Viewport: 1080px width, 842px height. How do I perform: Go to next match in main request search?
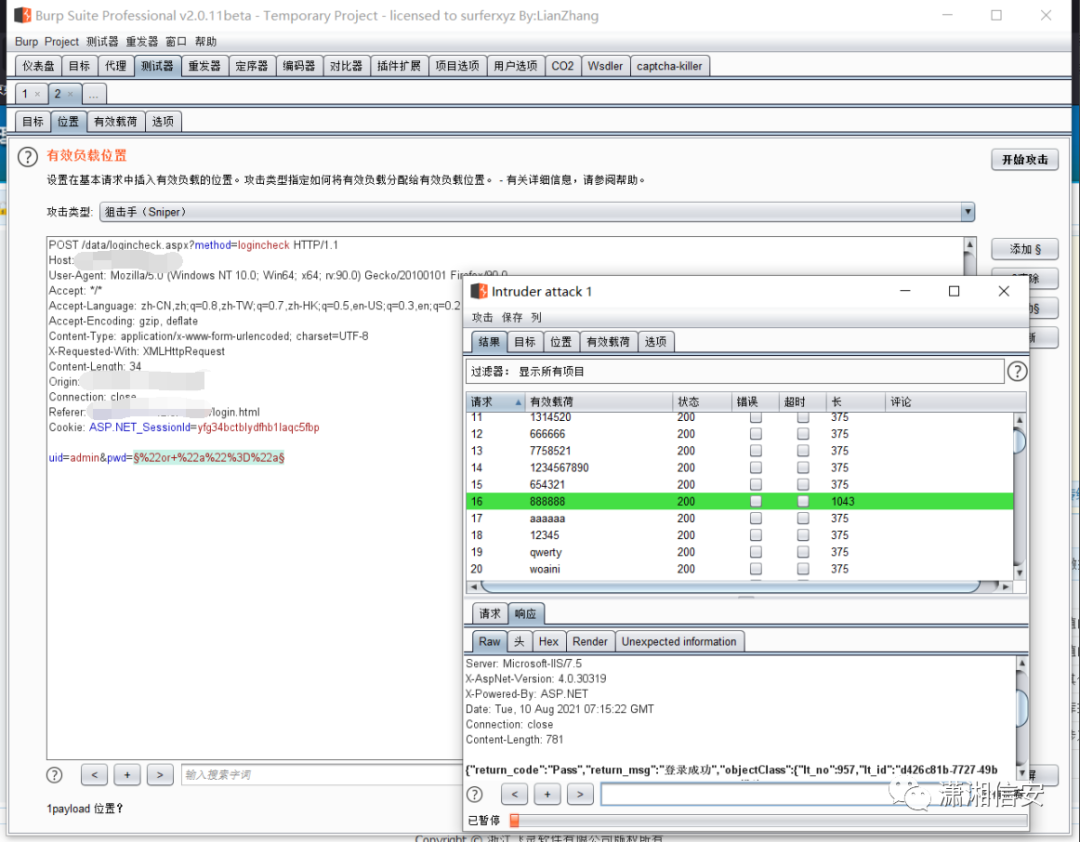tap(160, 775)
